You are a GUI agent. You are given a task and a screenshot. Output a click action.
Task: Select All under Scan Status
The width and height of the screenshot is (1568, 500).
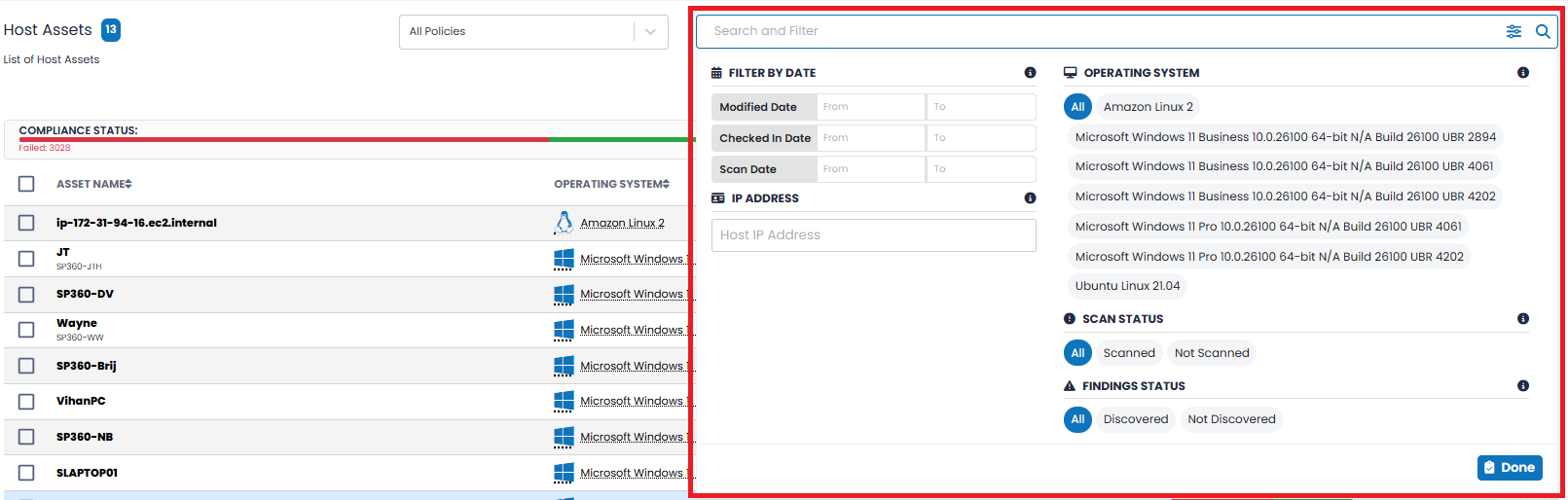point(1077,353)
